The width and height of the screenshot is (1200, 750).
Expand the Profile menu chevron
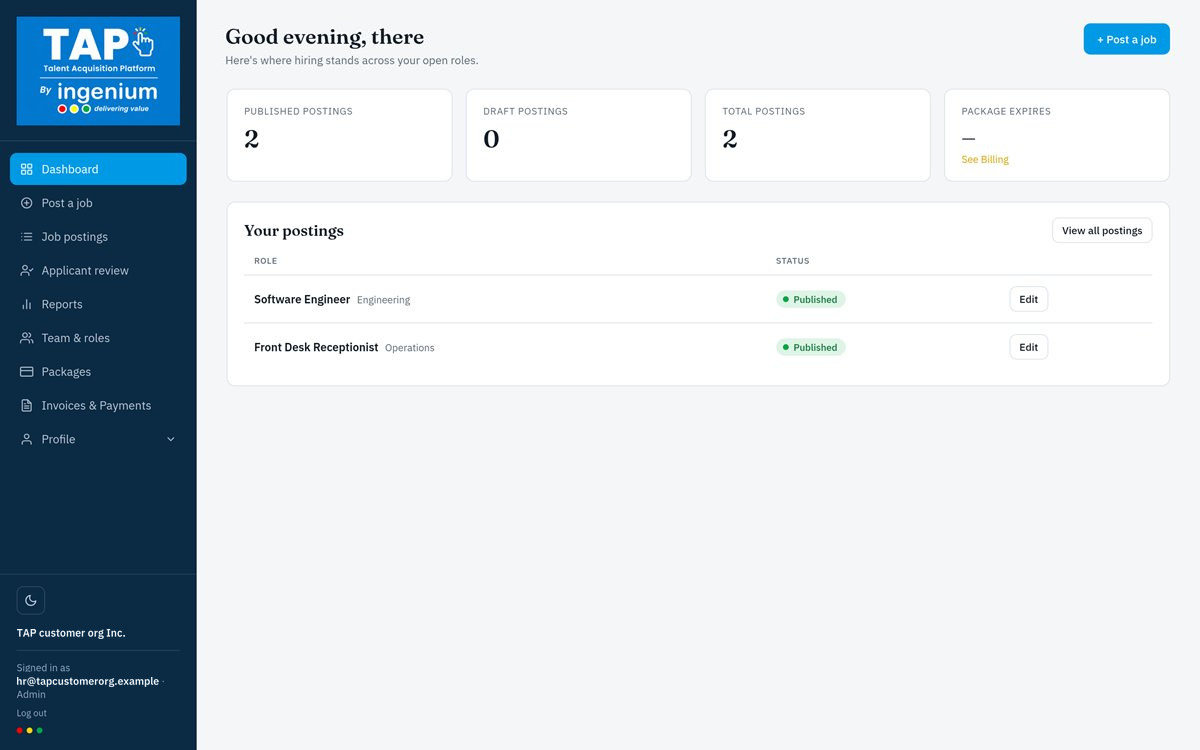[170, 439]
